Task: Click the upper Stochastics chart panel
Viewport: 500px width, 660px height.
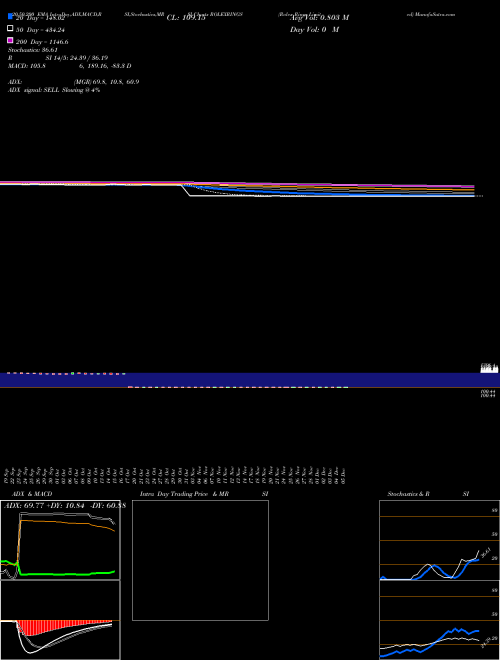Action: 439,540
